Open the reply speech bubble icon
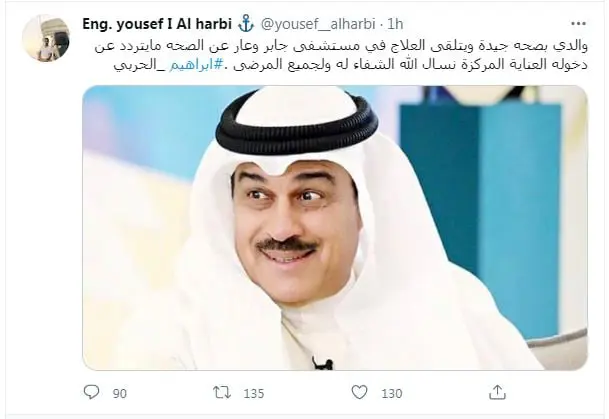 (x=92, y=392)
